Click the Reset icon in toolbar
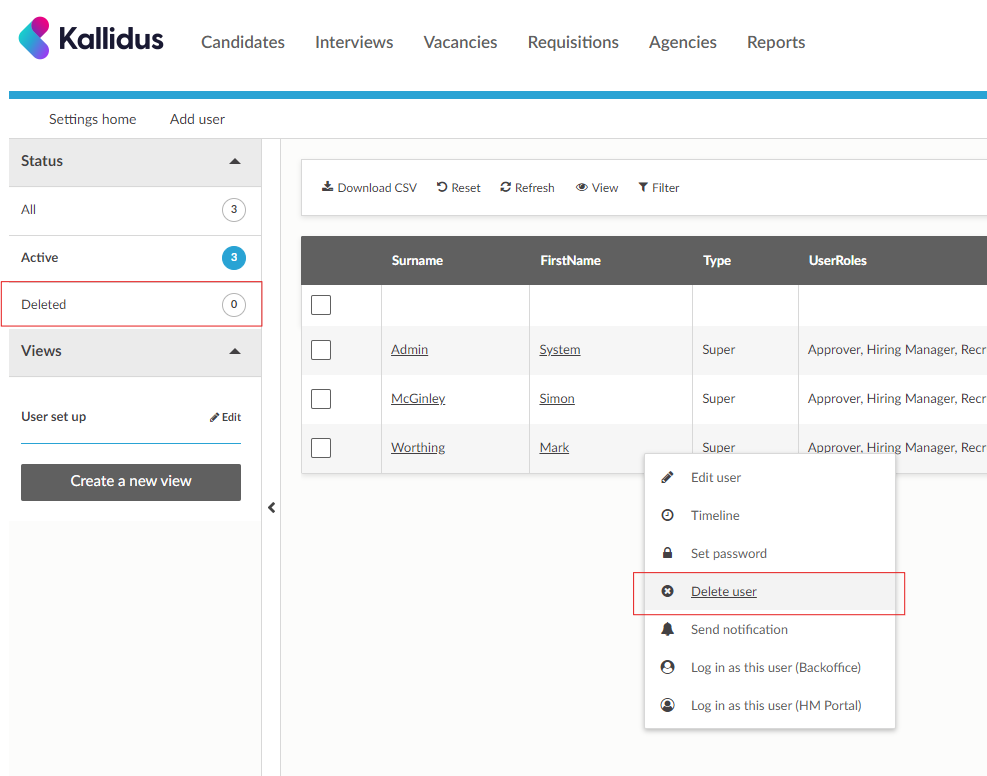Viewport: 987px width, 776px height. pyautogui.click(x=442, y=187)
